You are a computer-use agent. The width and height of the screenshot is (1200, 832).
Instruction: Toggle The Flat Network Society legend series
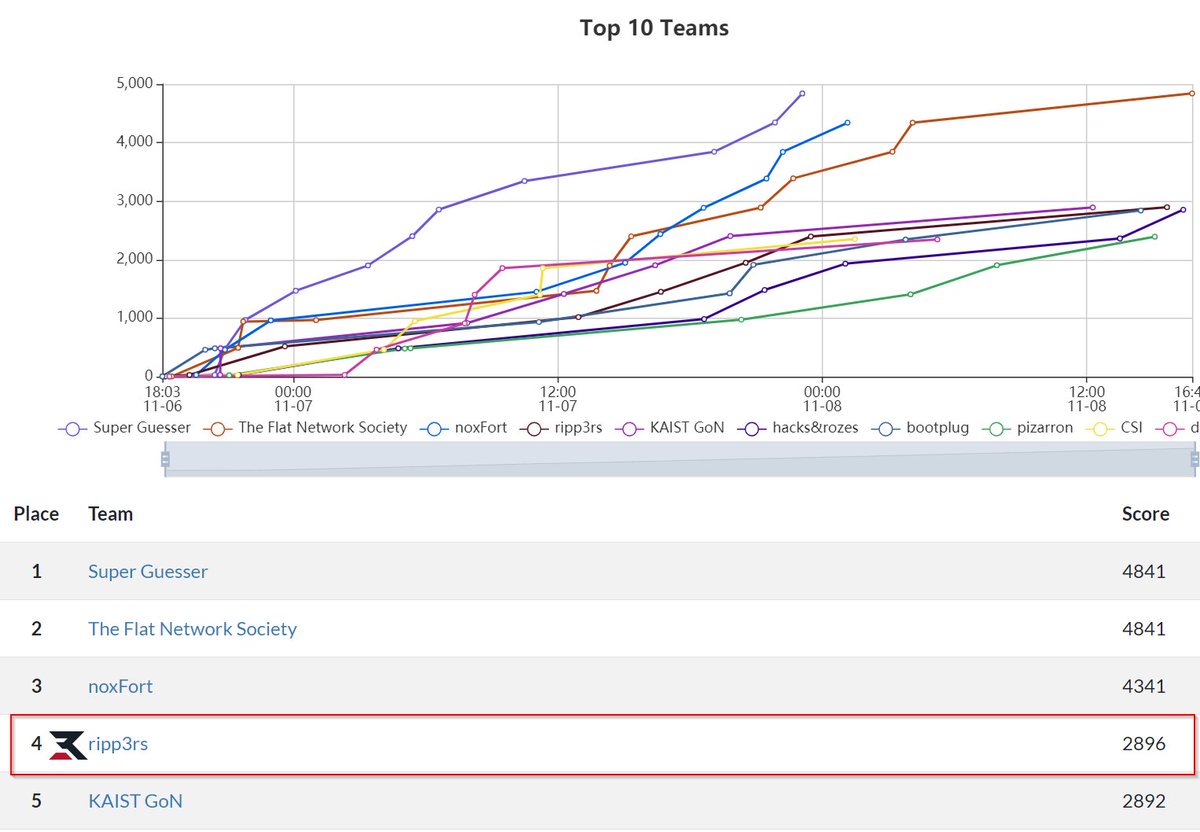(x=305, y=427)
